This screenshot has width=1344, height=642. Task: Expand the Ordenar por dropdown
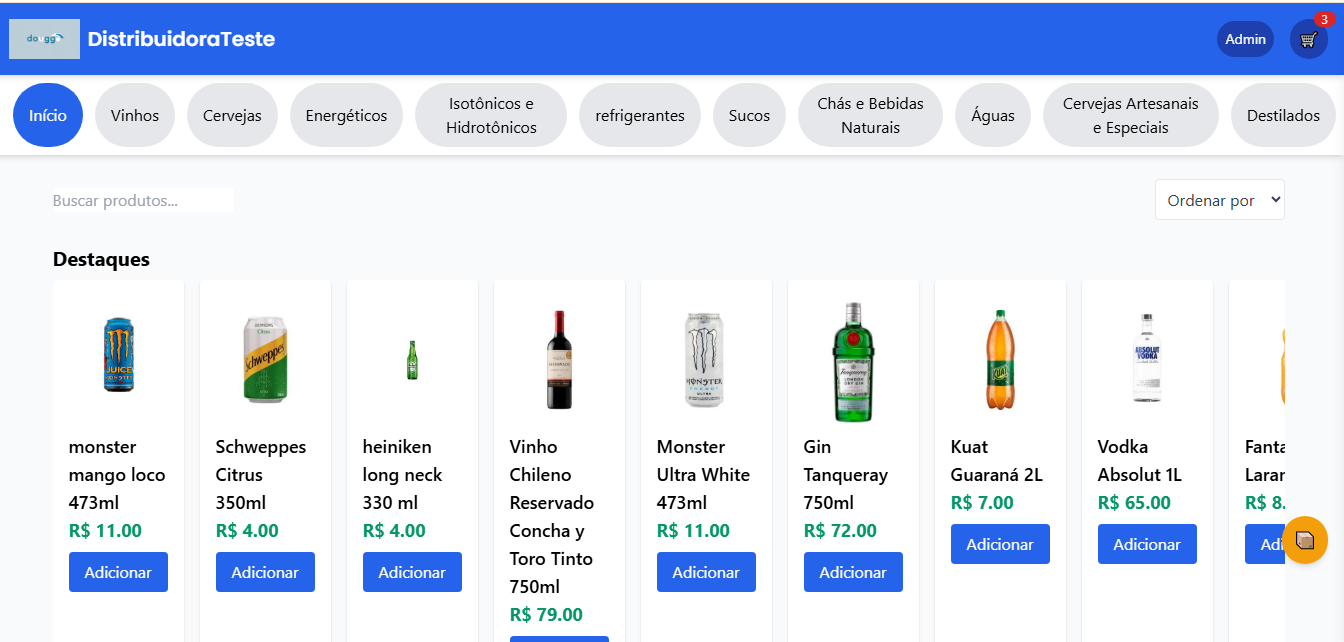point(1219,200)
